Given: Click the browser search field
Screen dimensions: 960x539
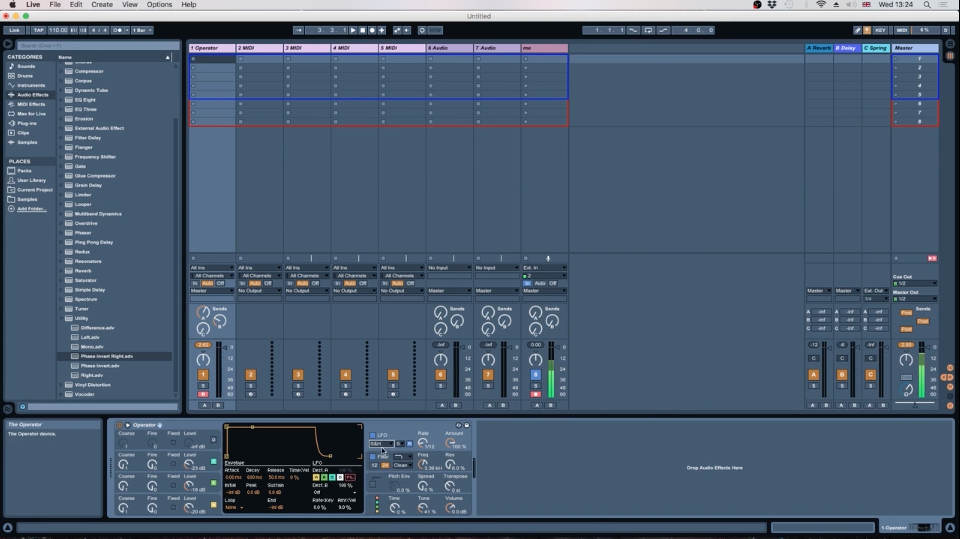Looking at the screenshot, I should point(98,45).
